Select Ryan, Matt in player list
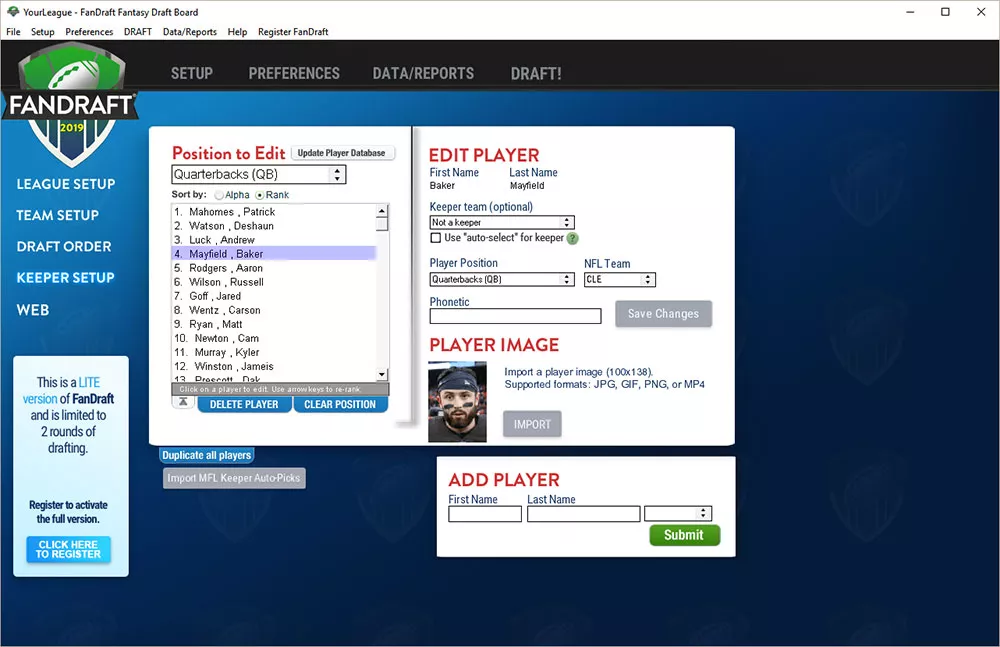This screenshot has width=1000, height=647. click(x=274, y=324)
